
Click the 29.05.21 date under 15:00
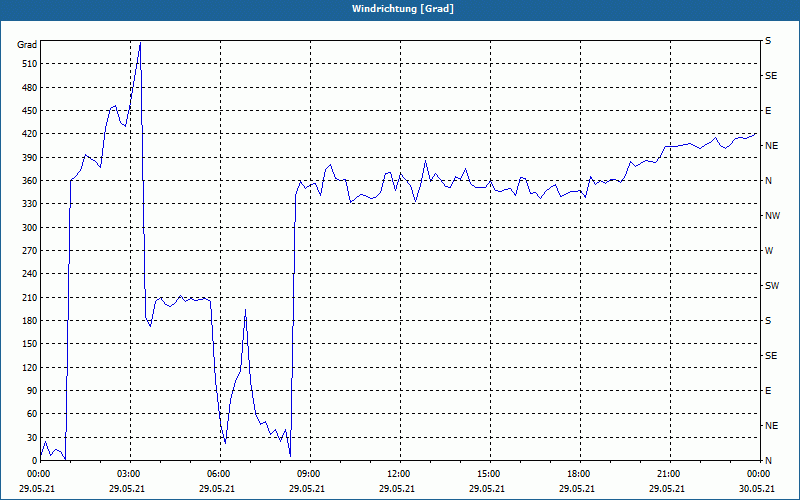[487, 488]
